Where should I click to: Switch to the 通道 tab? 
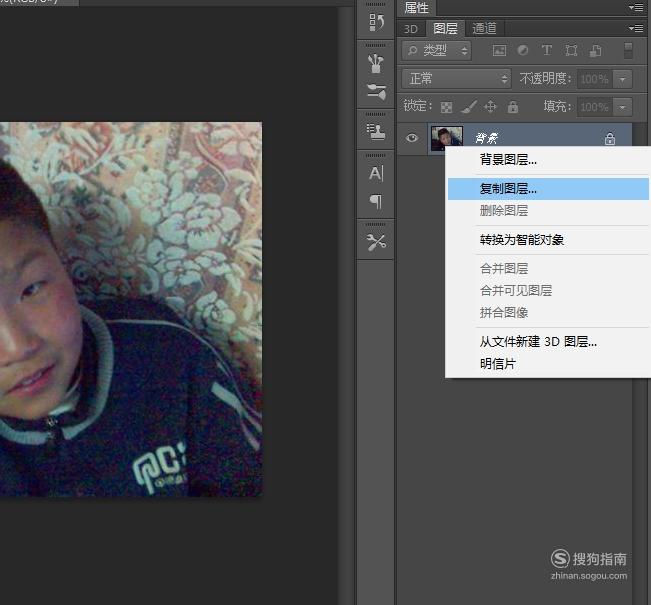click(485, 28)
